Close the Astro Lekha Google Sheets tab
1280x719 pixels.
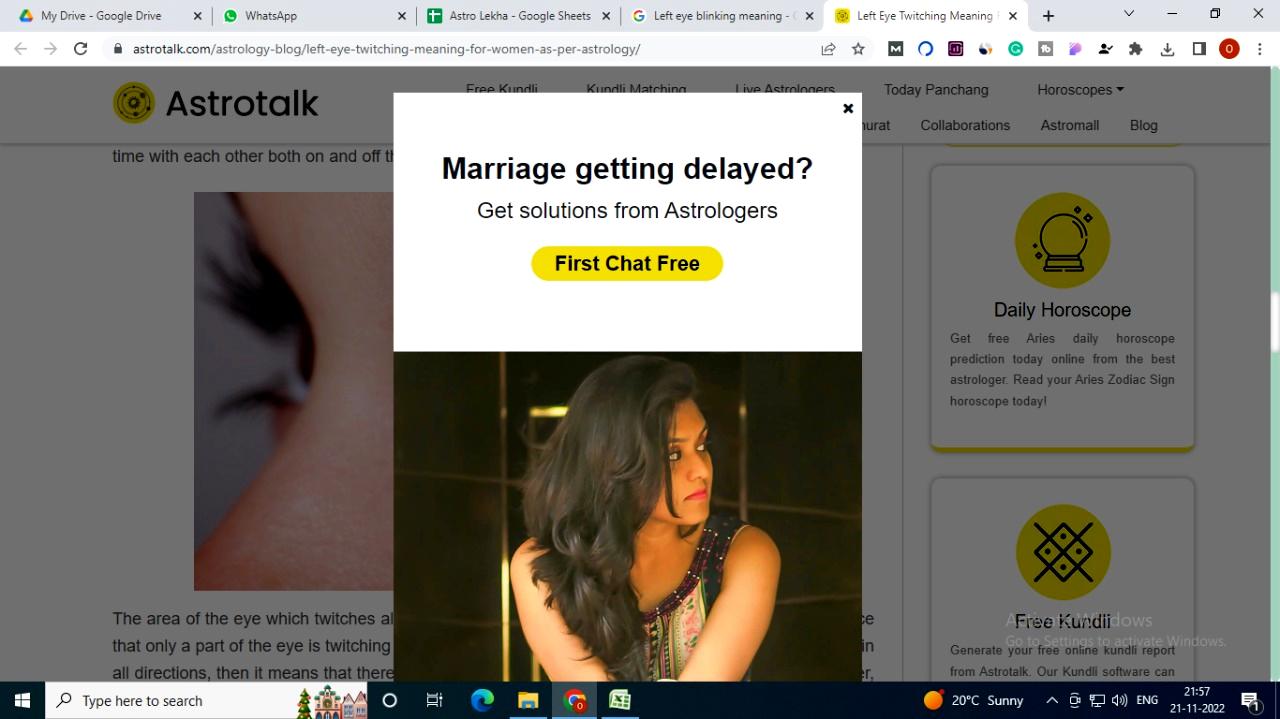[x=606, y=16]
